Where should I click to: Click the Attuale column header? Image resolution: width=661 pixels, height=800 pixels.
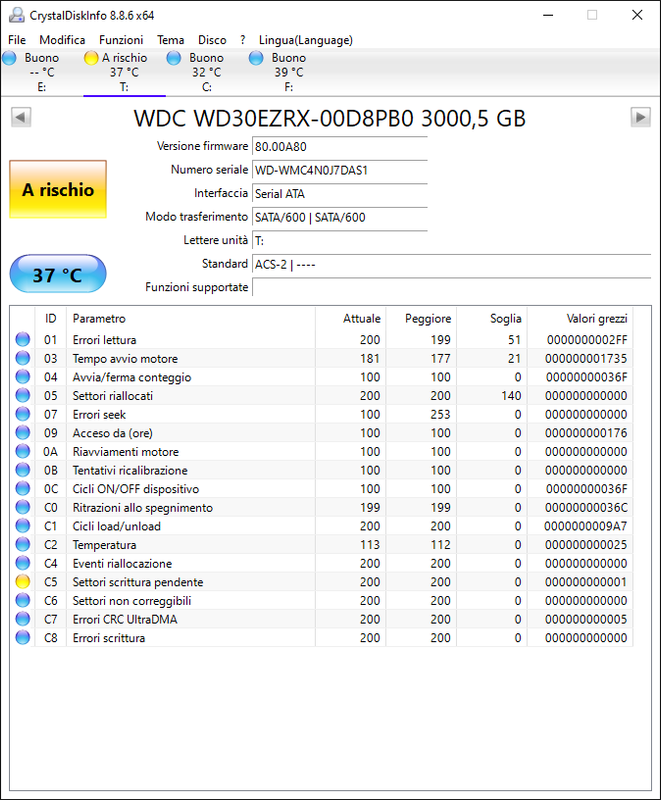coord(351,318)
